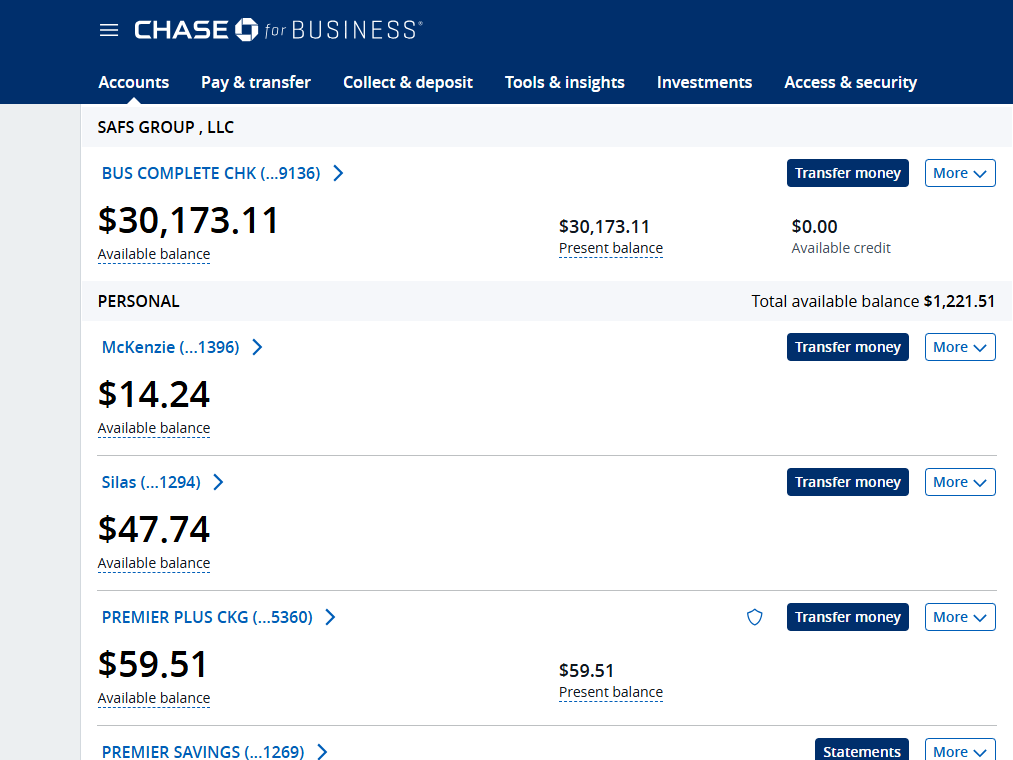The width and height of the screenshot is (1013, 760).
Task: Open the Investments menu
Action: 704,82
